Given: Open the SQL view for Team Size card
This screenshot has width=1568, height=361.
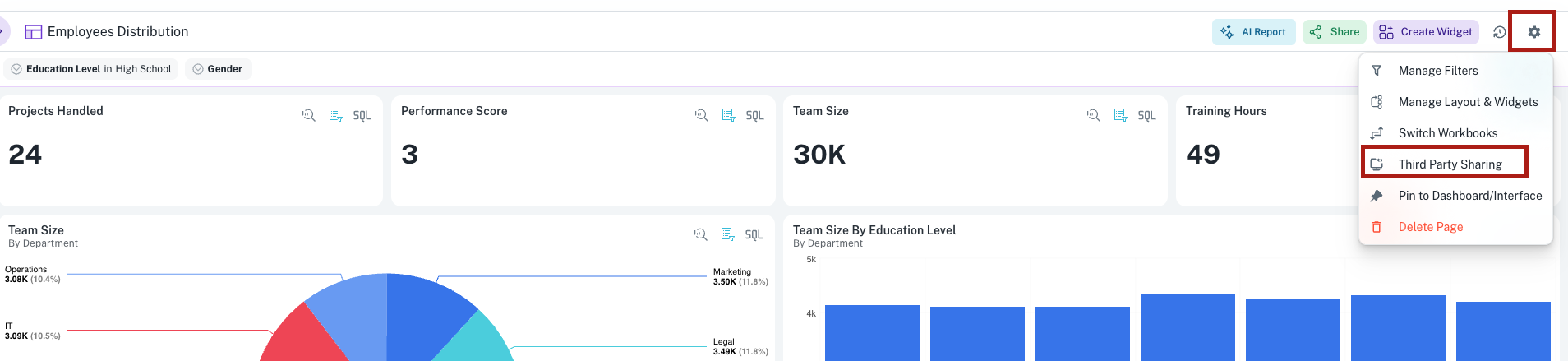Looking at the screenshot, I should pyautogui.click(x=1146, y=116).
